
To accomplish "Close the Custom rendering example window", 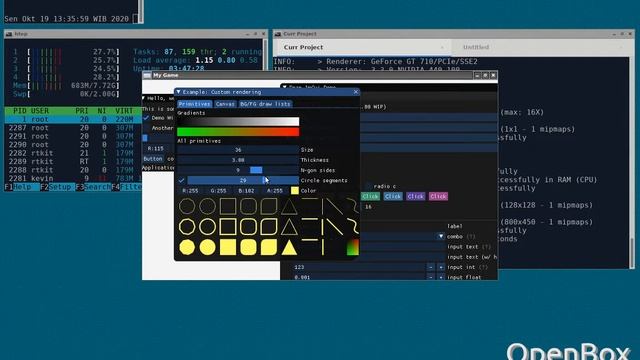I will coord(356,92).
